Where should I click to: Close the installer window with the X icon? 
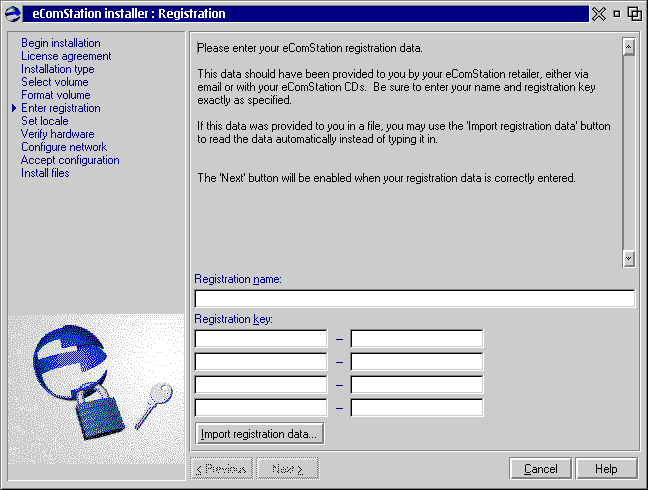[599, 14]
